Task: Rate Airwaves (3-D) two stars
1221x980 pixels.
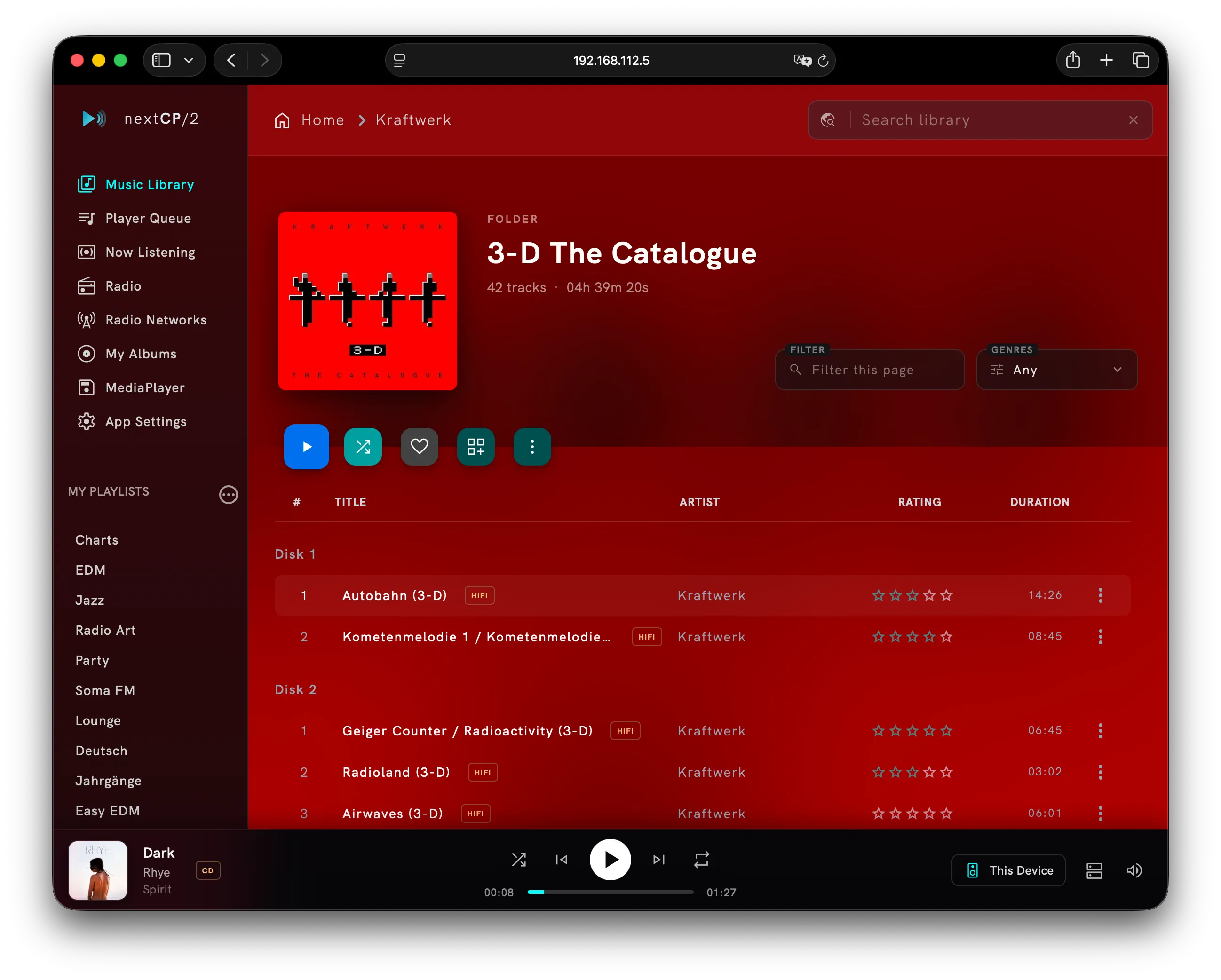Action: point(896,813)
